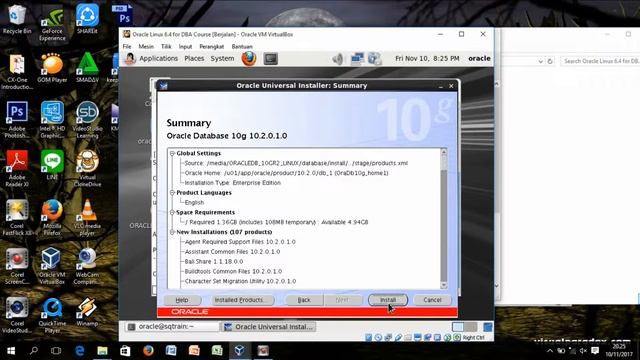Viewport: 640px width, 360px height.
Task: Select the Source path row in summary
Action: [x=296, y=163]
